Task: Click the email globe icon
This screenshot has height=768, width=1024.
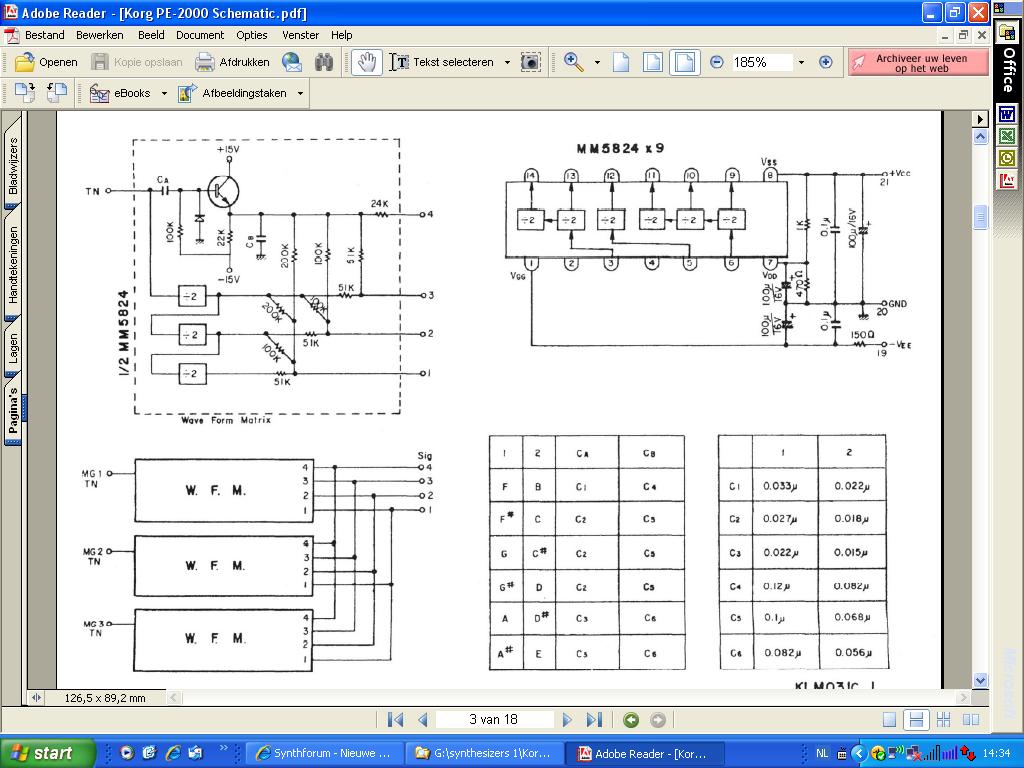Action: click(x=292, y=62)
